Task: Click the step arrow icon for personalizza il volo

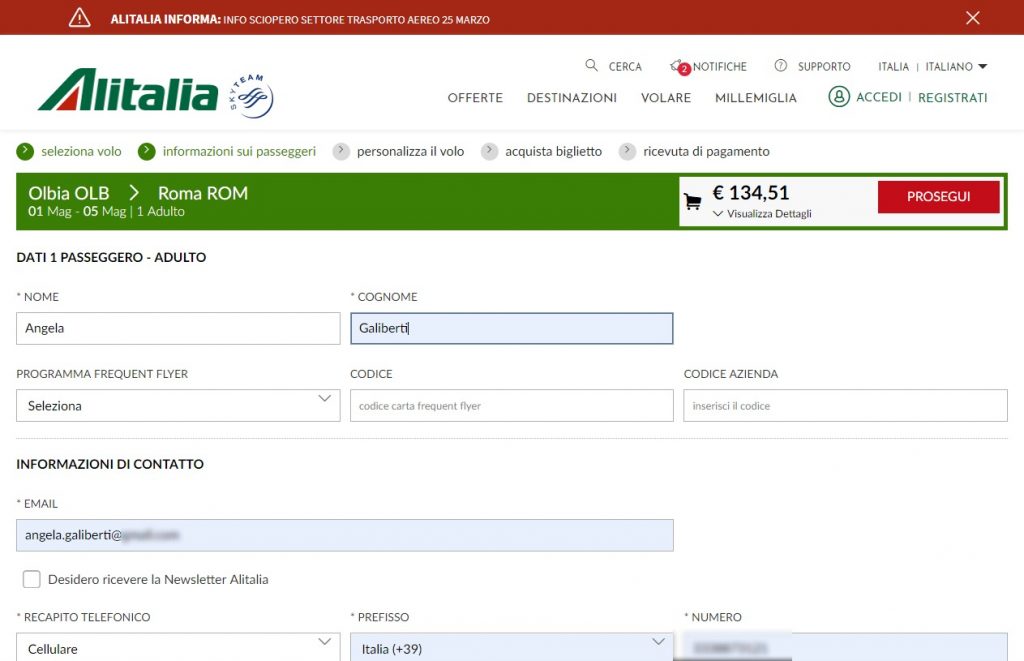Action: 341,152
